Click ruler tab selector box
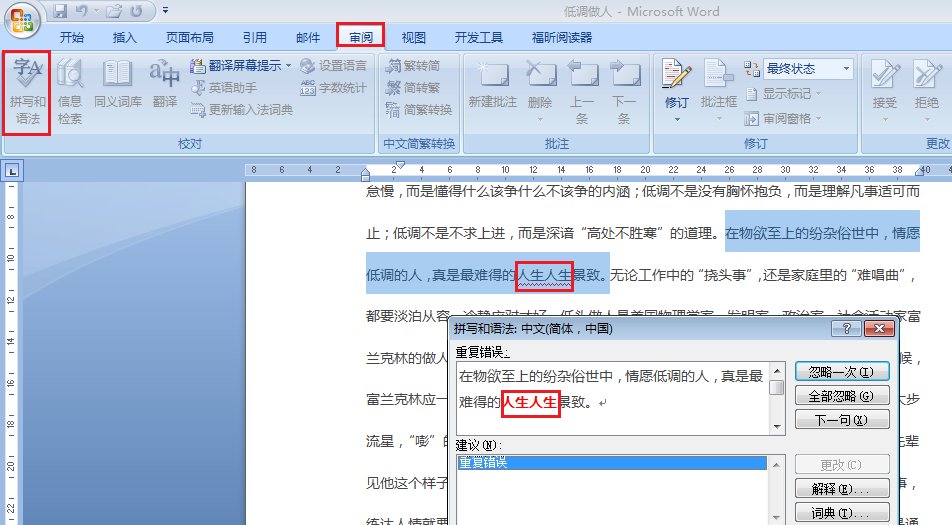952x525 pixels. [12, 171]
